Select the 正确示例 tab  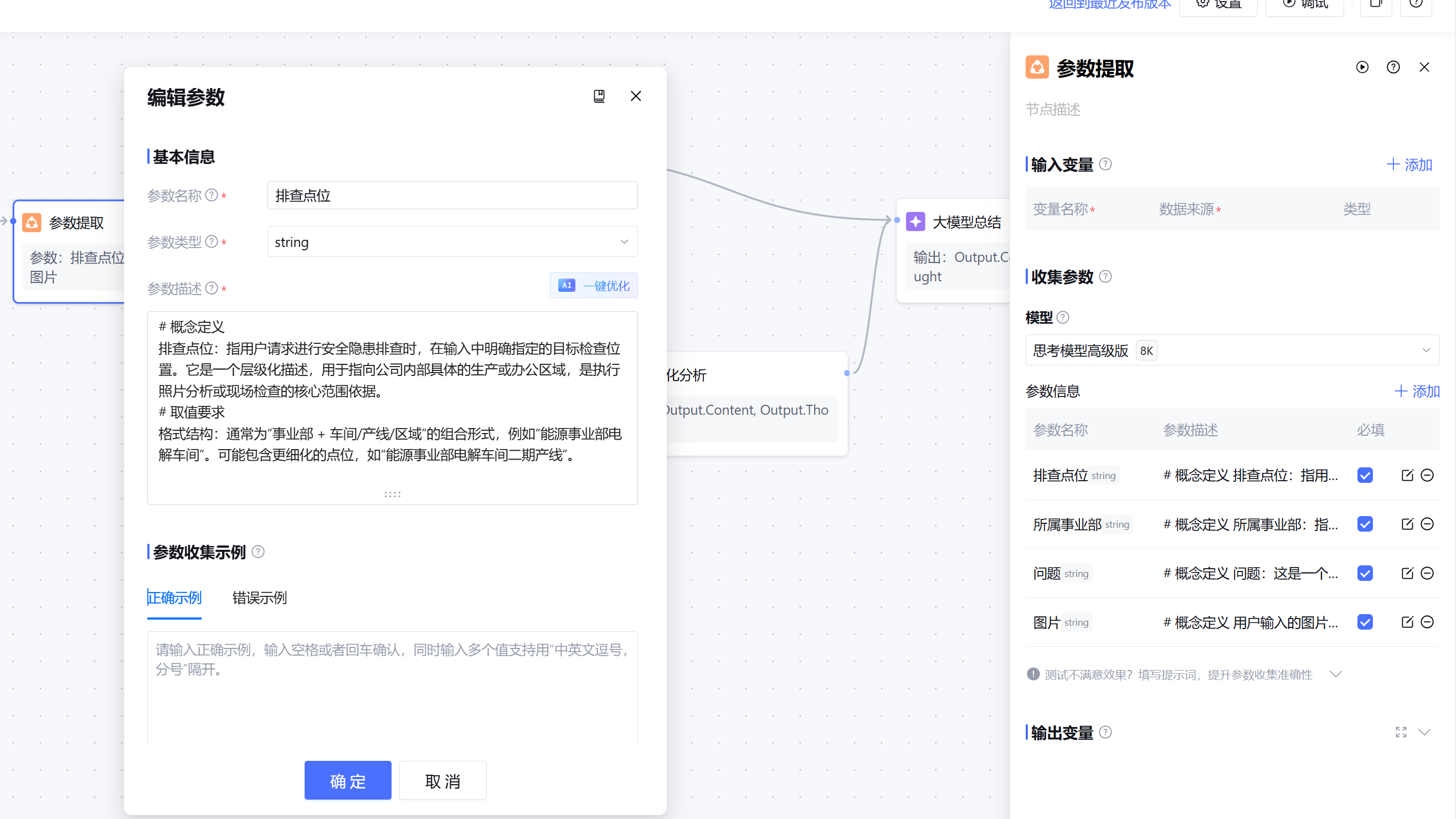[174, 597]
